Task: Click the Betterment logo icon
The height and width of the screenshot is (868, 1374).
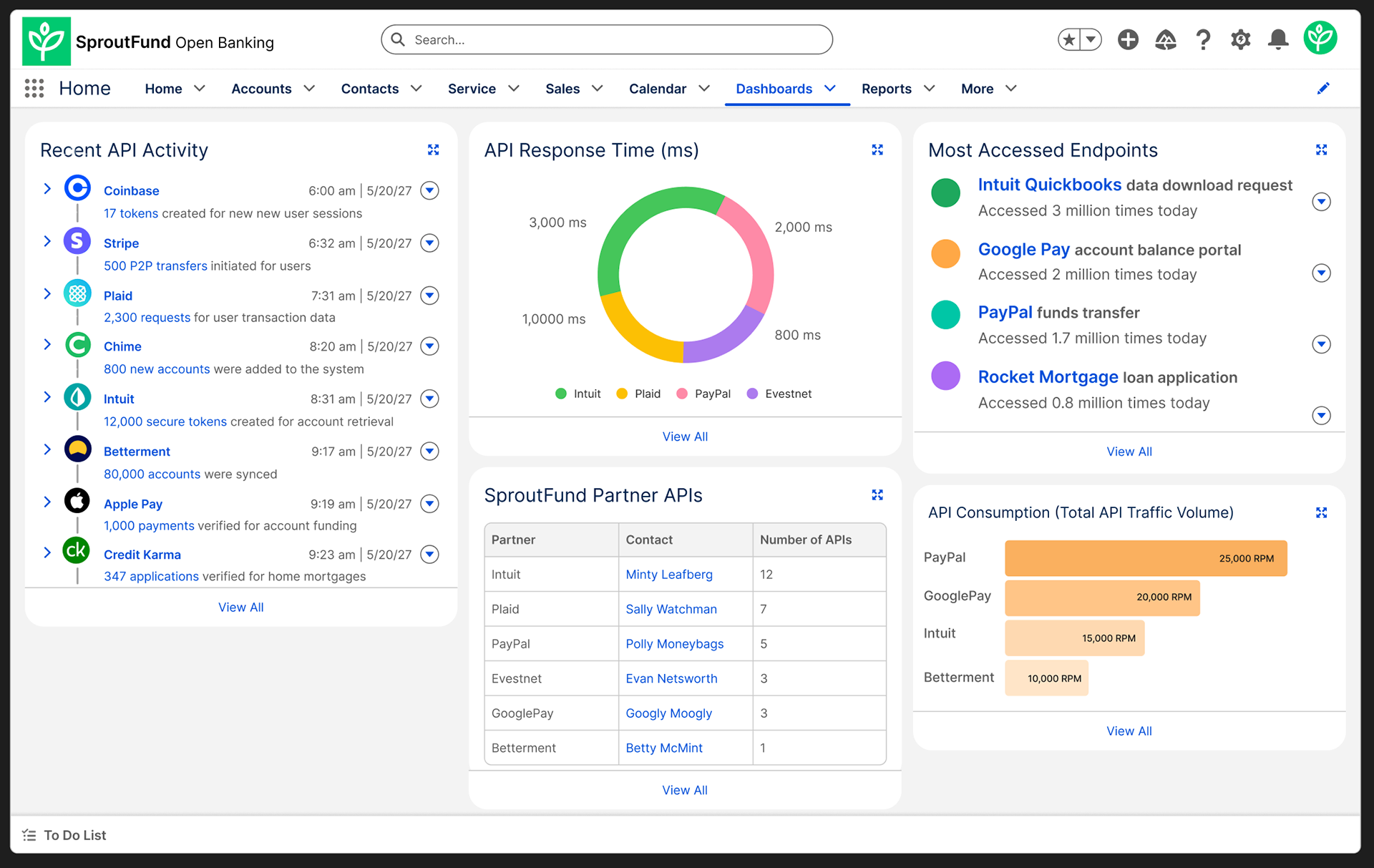Action: pos(77,449)
